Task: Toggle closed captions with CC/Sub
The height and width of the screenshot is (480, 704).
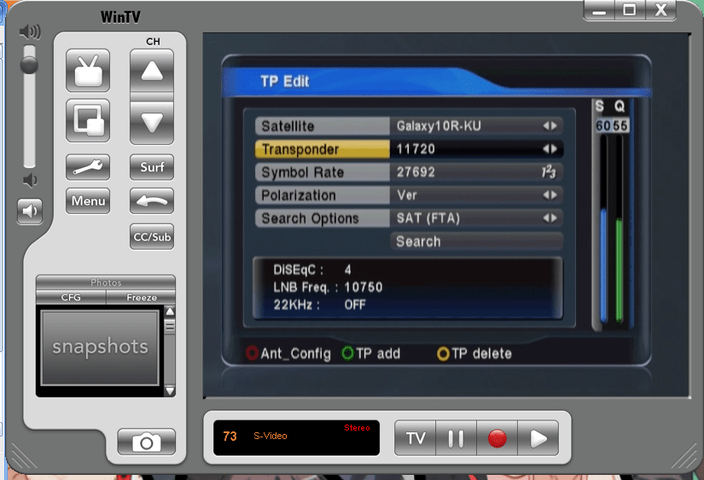Action: [x=152, y=237]
